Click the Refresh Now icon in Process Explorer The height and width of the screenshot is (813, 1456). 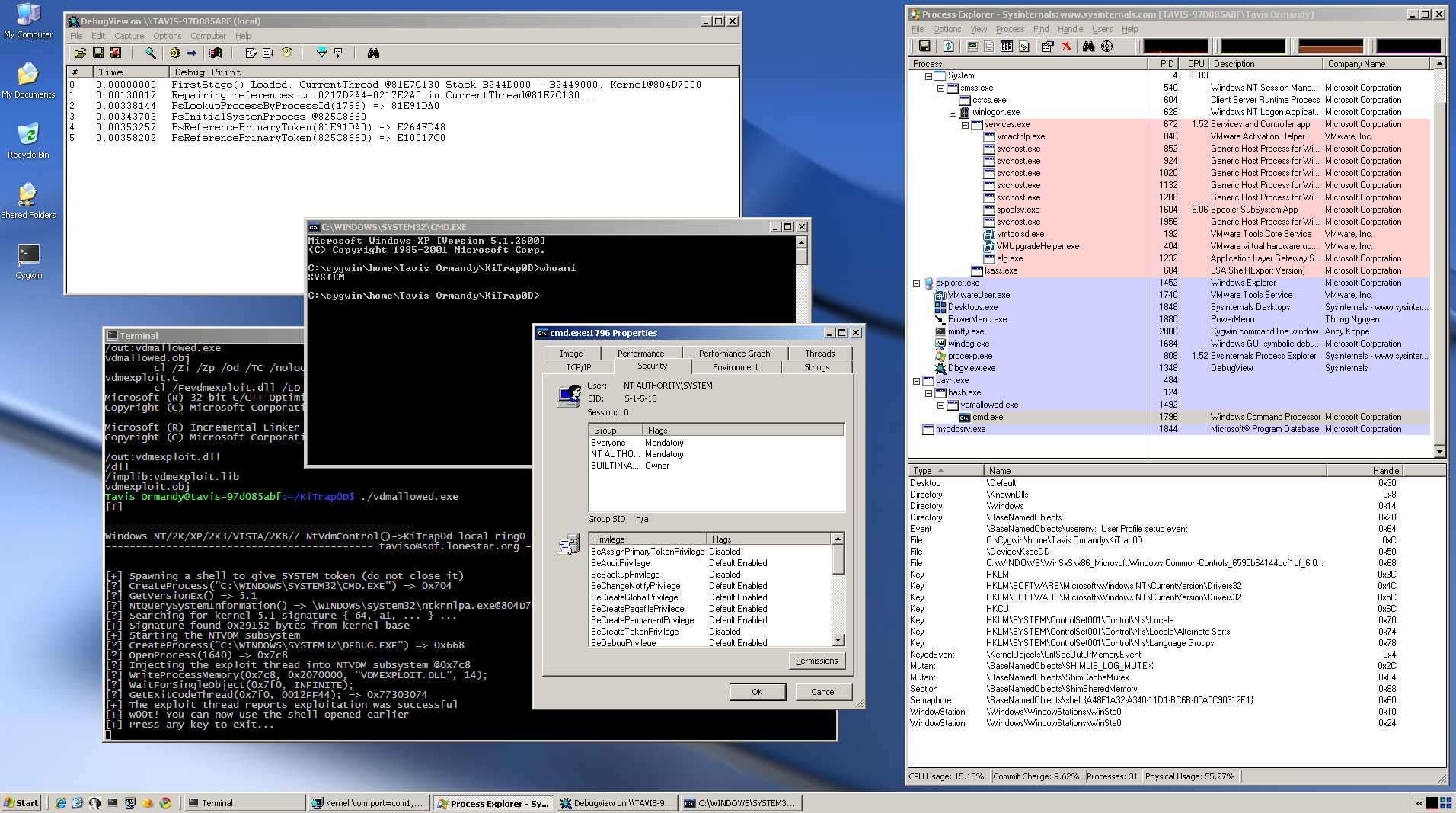pyautogui.click(x=948, y=46)
